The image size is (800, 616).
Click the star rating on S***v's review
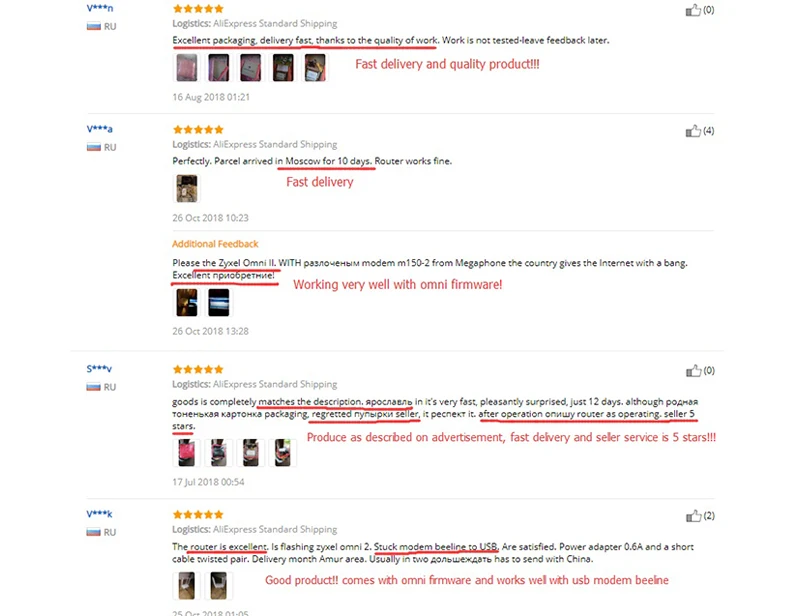[x=198, y=369]
